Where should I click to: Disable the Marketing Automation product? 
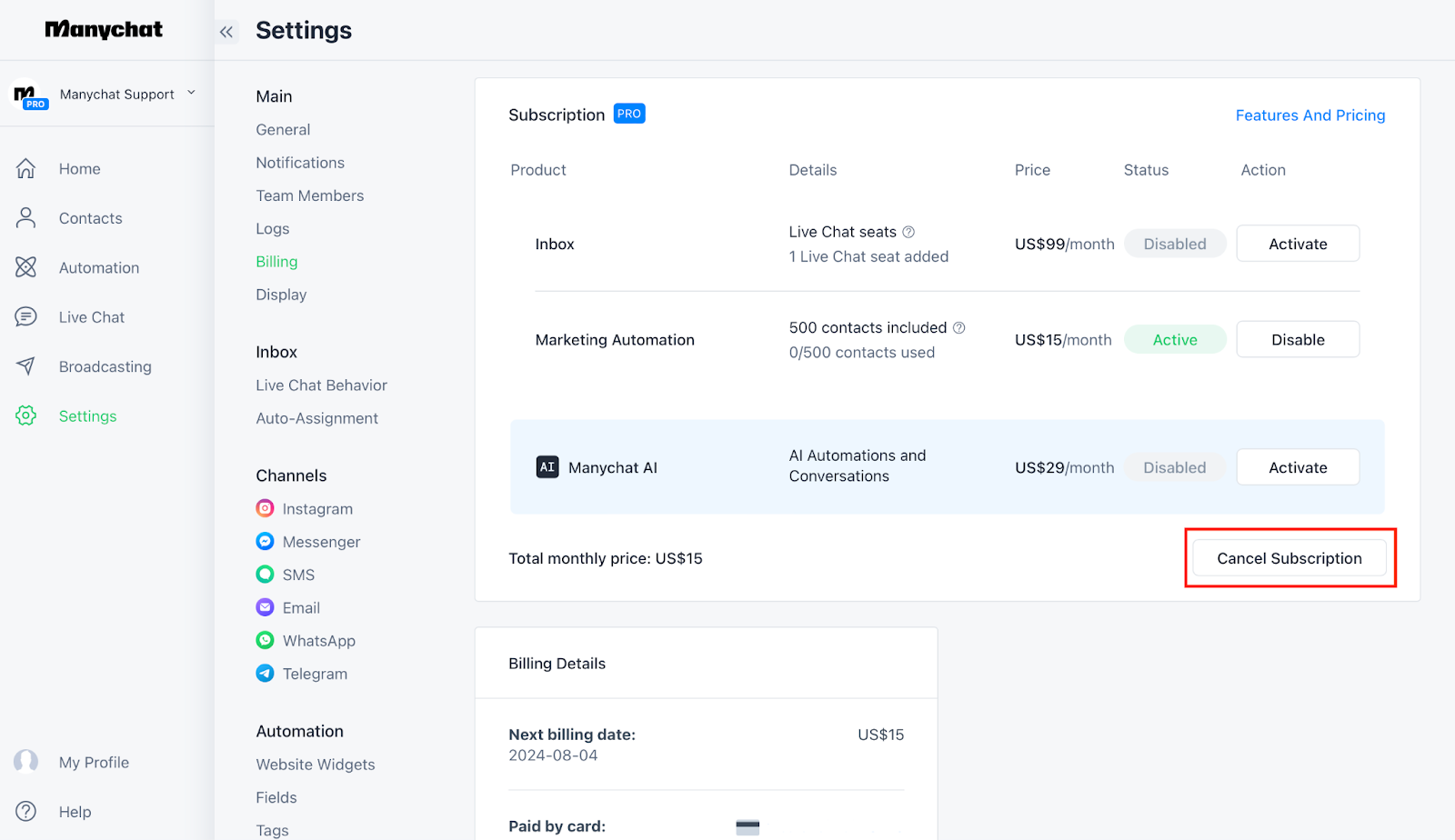(x=1298, y=339)
